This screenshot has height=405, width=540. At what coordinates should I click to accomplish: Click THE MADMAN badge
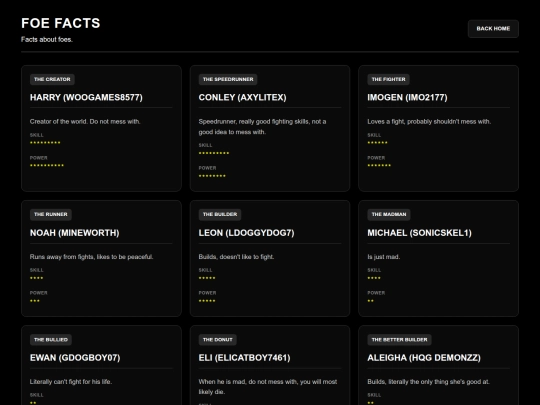[x=389, y=214]
